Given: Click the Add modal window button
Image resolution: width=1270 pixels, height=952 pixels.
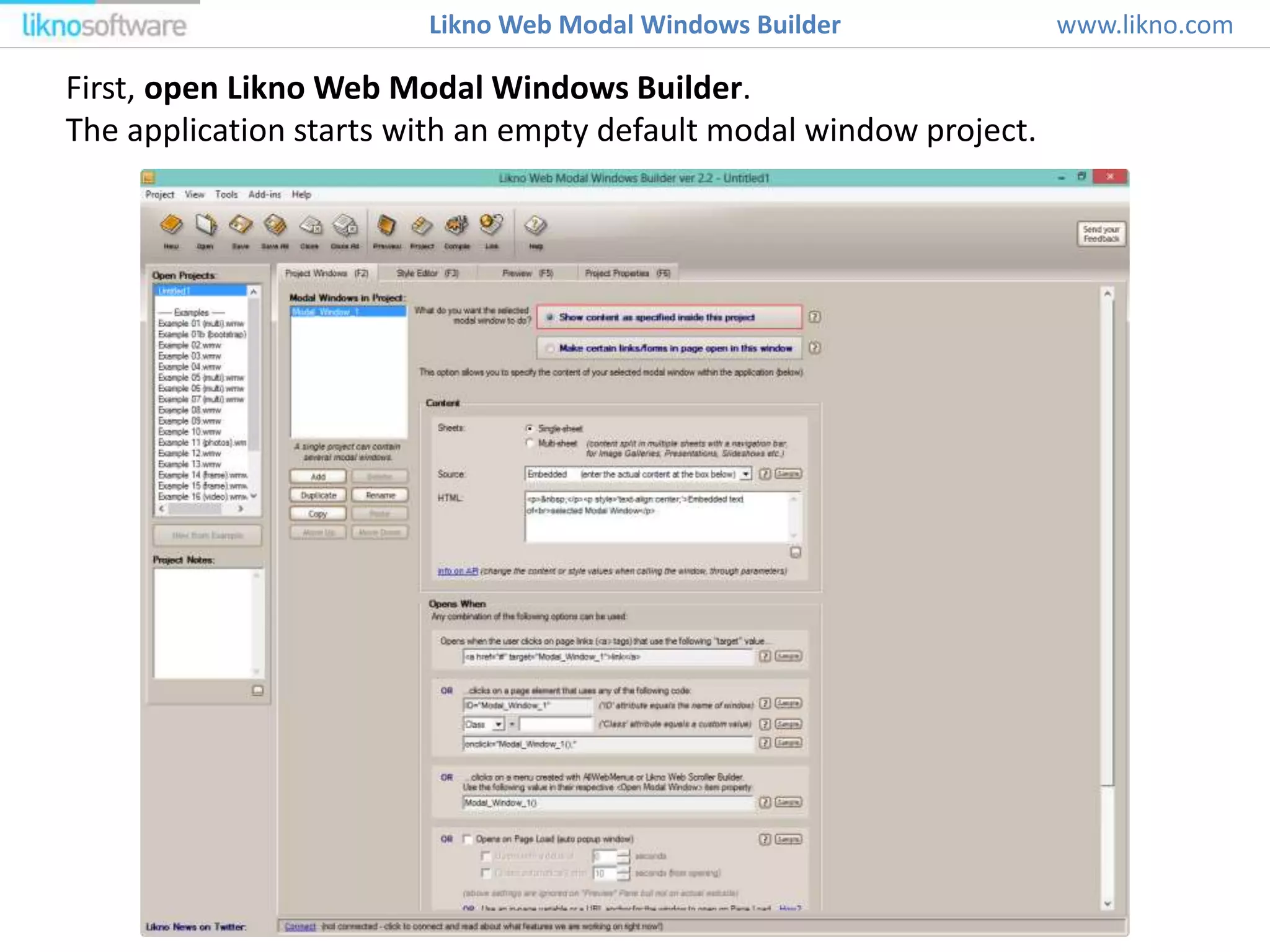Looking at the screenshot, I should (x=318, y=477).
